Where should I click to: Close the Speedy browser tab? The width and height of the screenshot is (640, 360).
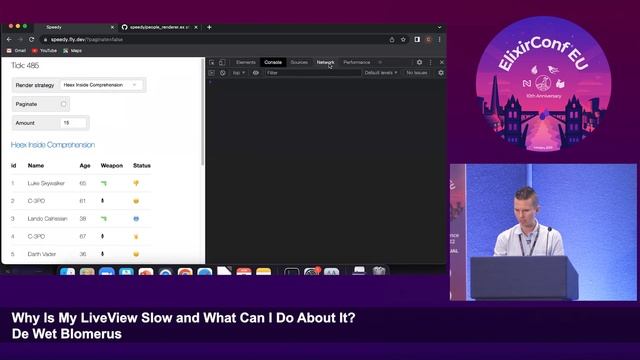(112, 27)
